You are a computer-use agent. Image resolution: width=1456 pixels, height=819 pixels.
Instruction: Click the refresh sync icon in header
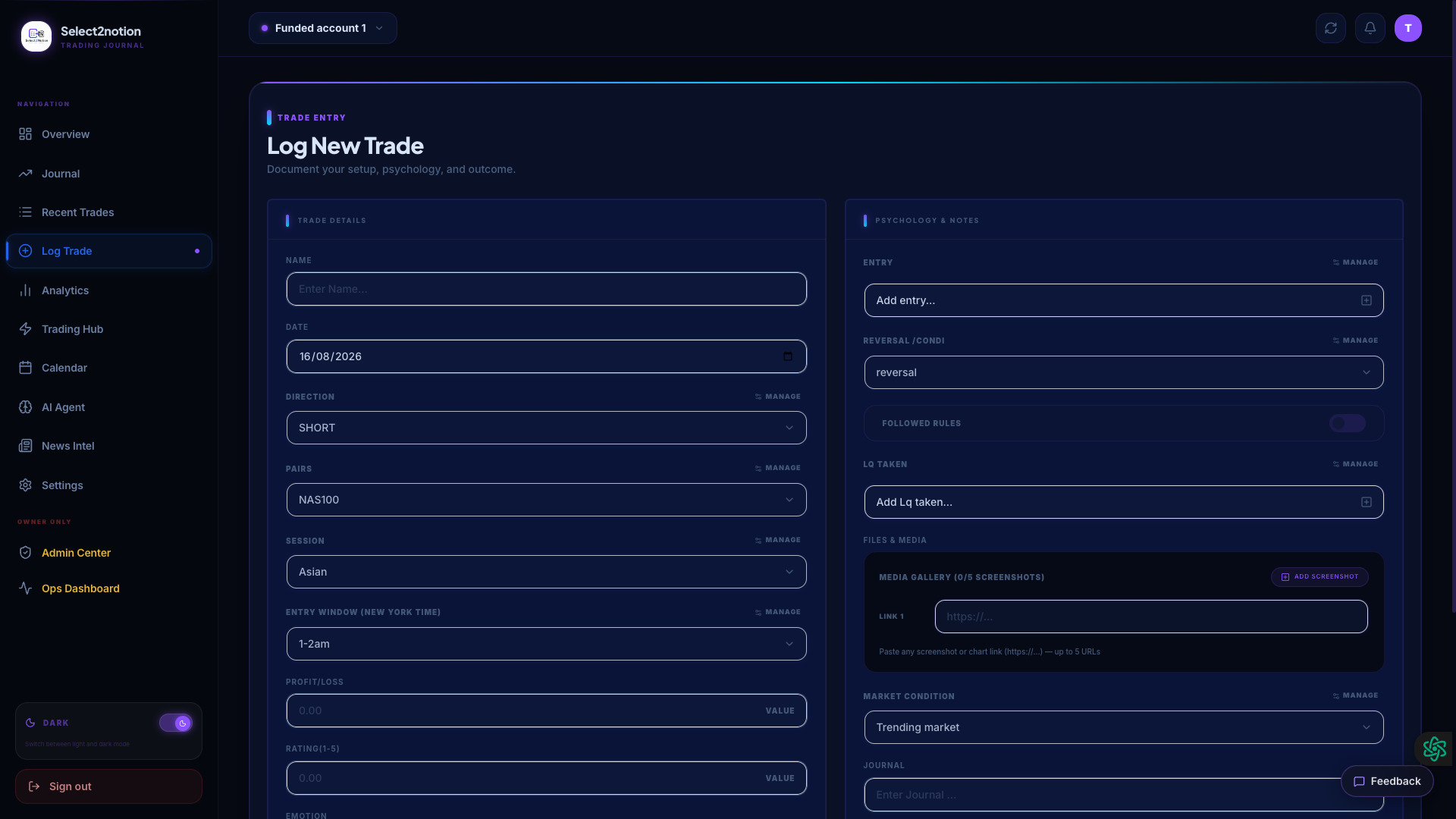click(1330, 28)
